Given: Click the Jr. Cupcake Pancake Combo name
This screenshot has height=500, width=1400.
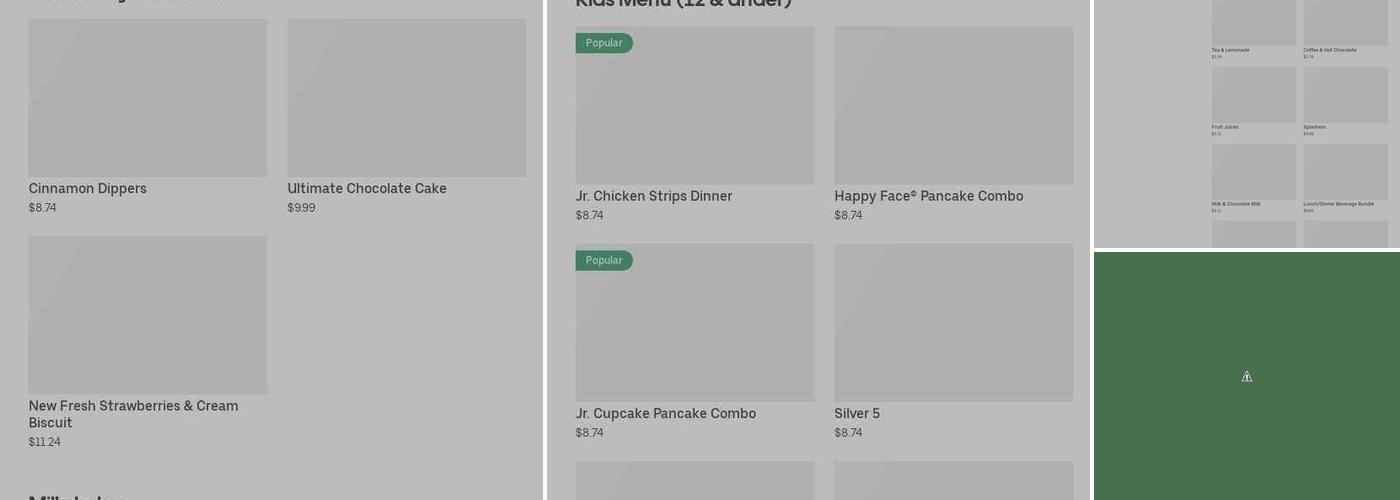Looking at the screenshot, I should [665, 413].
